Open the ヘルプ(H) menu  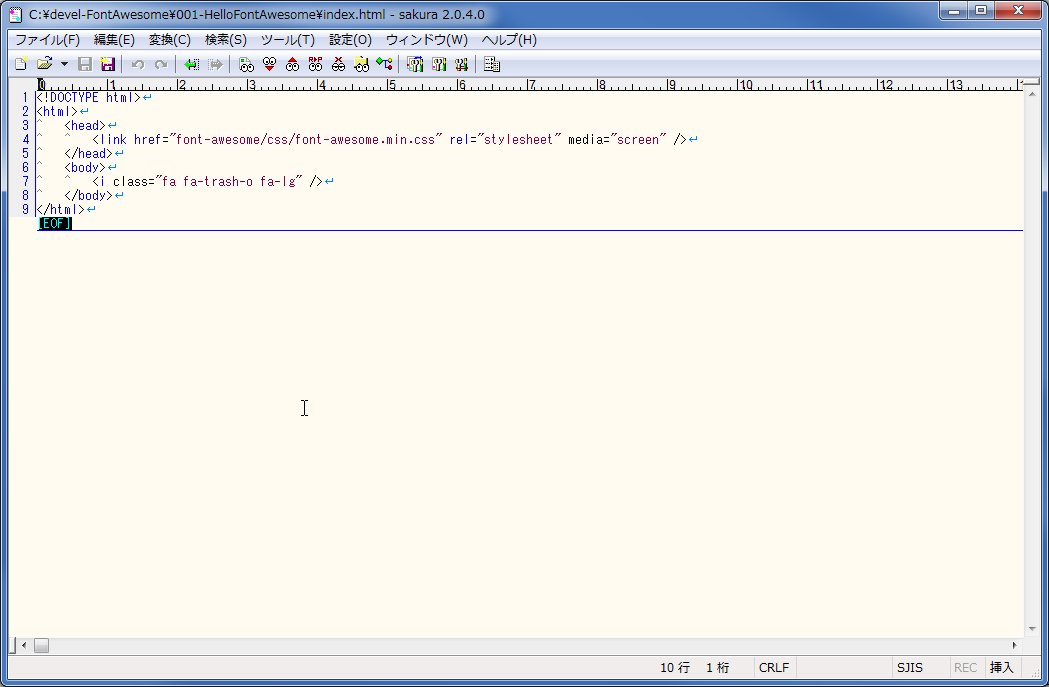click(509, 39)
